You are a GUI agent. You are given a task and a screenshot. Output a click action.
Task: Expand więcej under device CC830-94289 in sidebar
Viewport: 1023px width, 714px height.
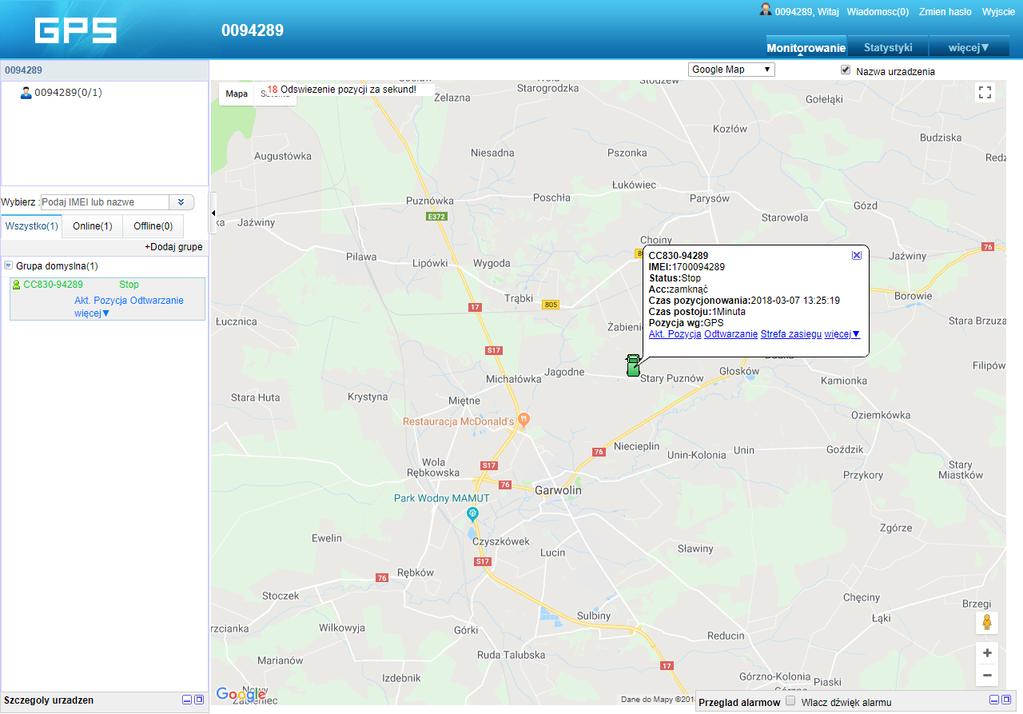pos(92,313)
